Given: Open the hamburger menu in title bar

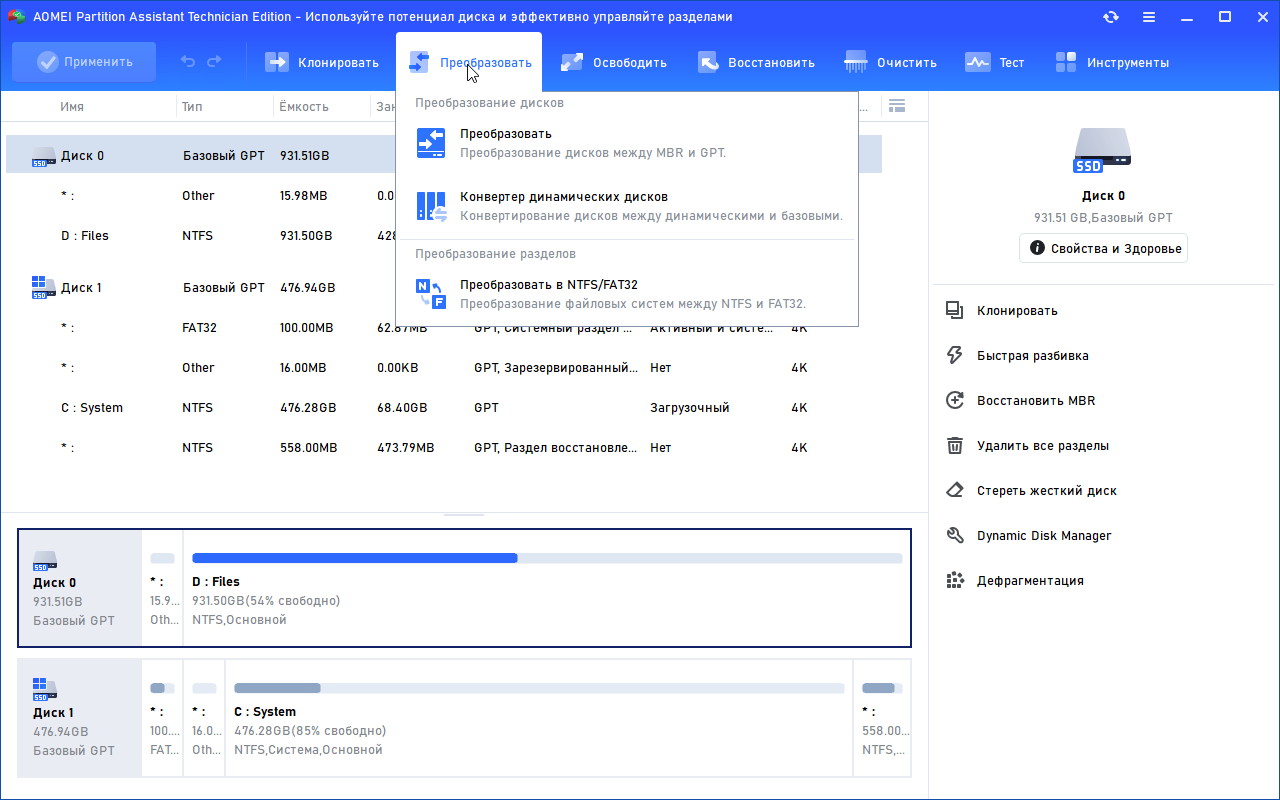Looking at the screenshot, I should 1149,17.
